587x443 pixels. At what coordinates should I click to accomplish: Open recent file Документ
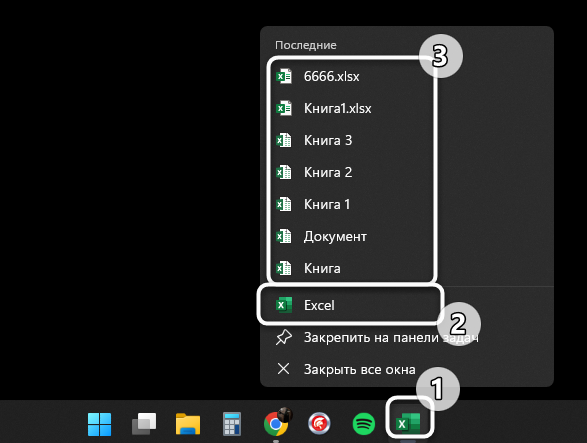pyautogui.click(x=352, y=236)
